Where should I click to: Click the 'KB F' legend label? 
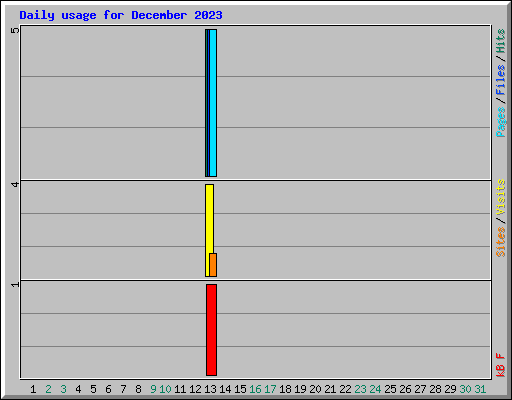[x=501, y=365]
